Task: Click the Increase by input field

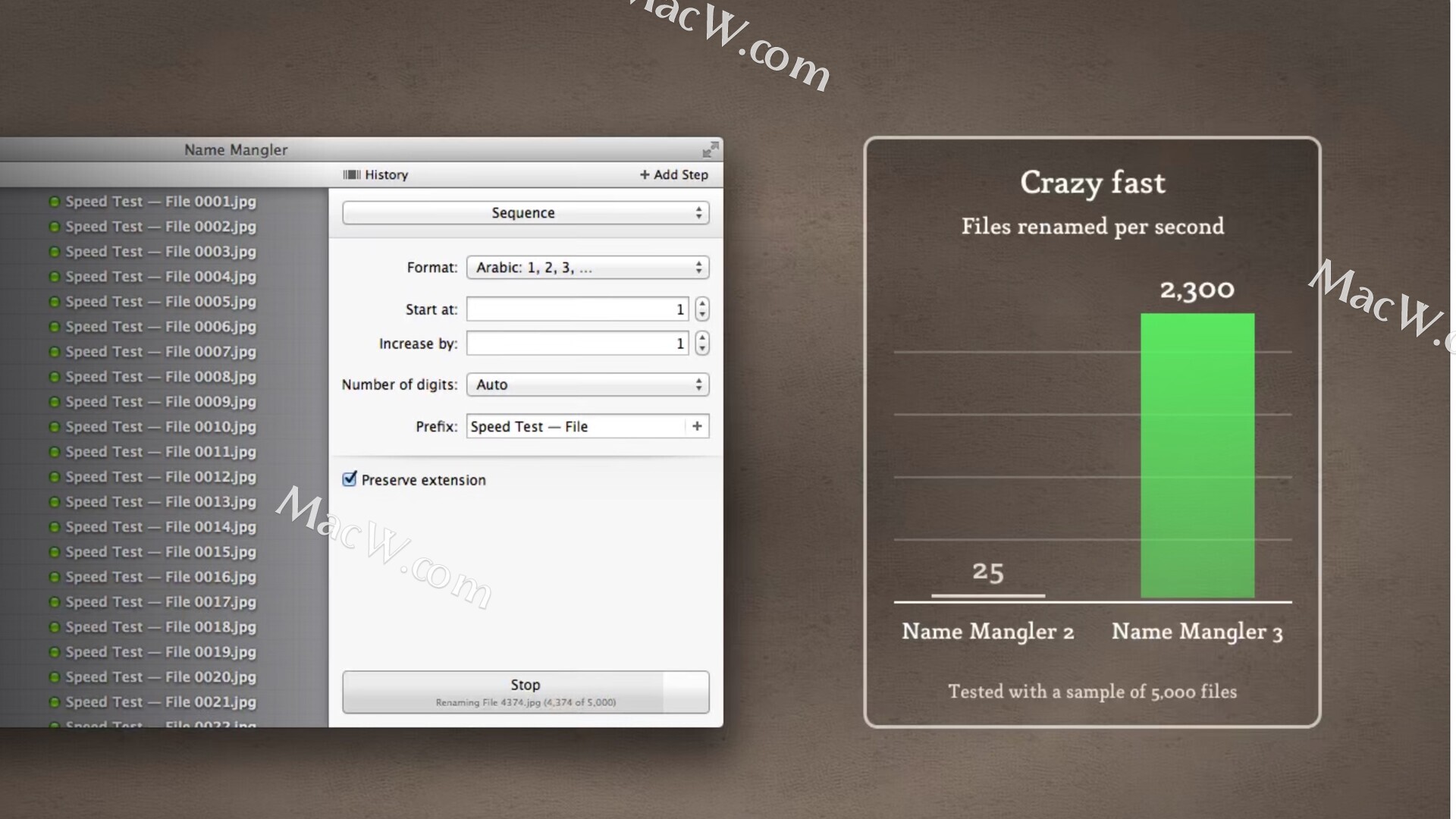Action: [x=577, y=344]
